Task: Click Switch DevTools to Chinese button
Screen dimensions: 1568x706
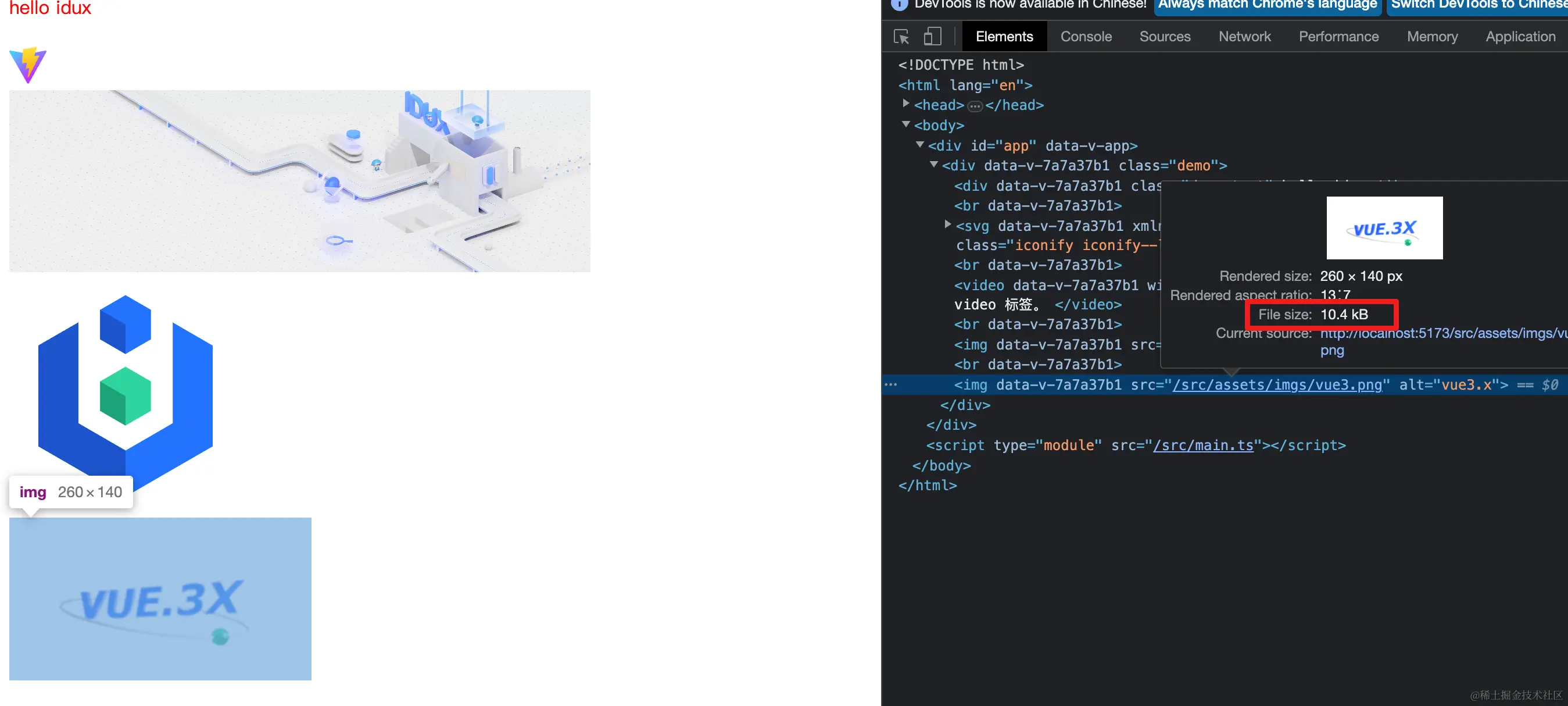Action: pyautogui.click(x=1477, y=5)
